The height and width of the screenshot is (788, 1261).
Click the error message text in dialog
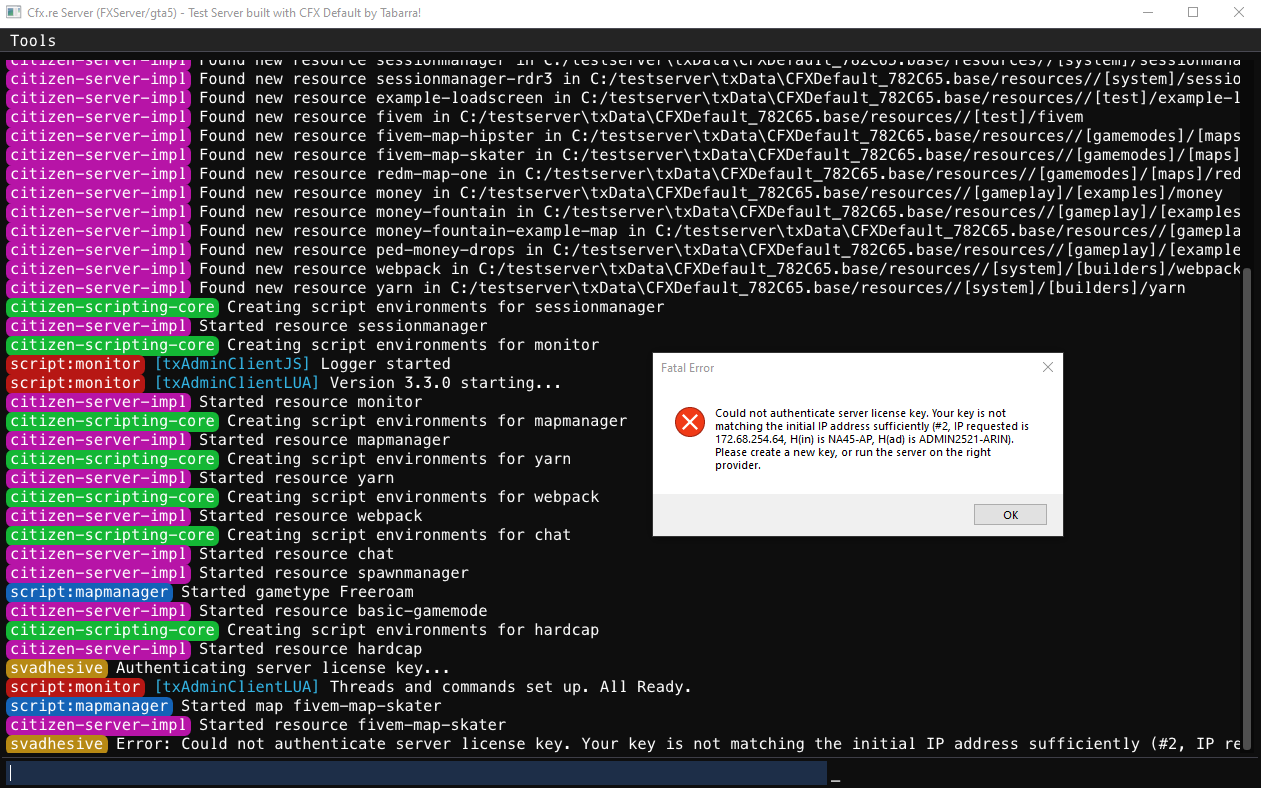[872, 439]
